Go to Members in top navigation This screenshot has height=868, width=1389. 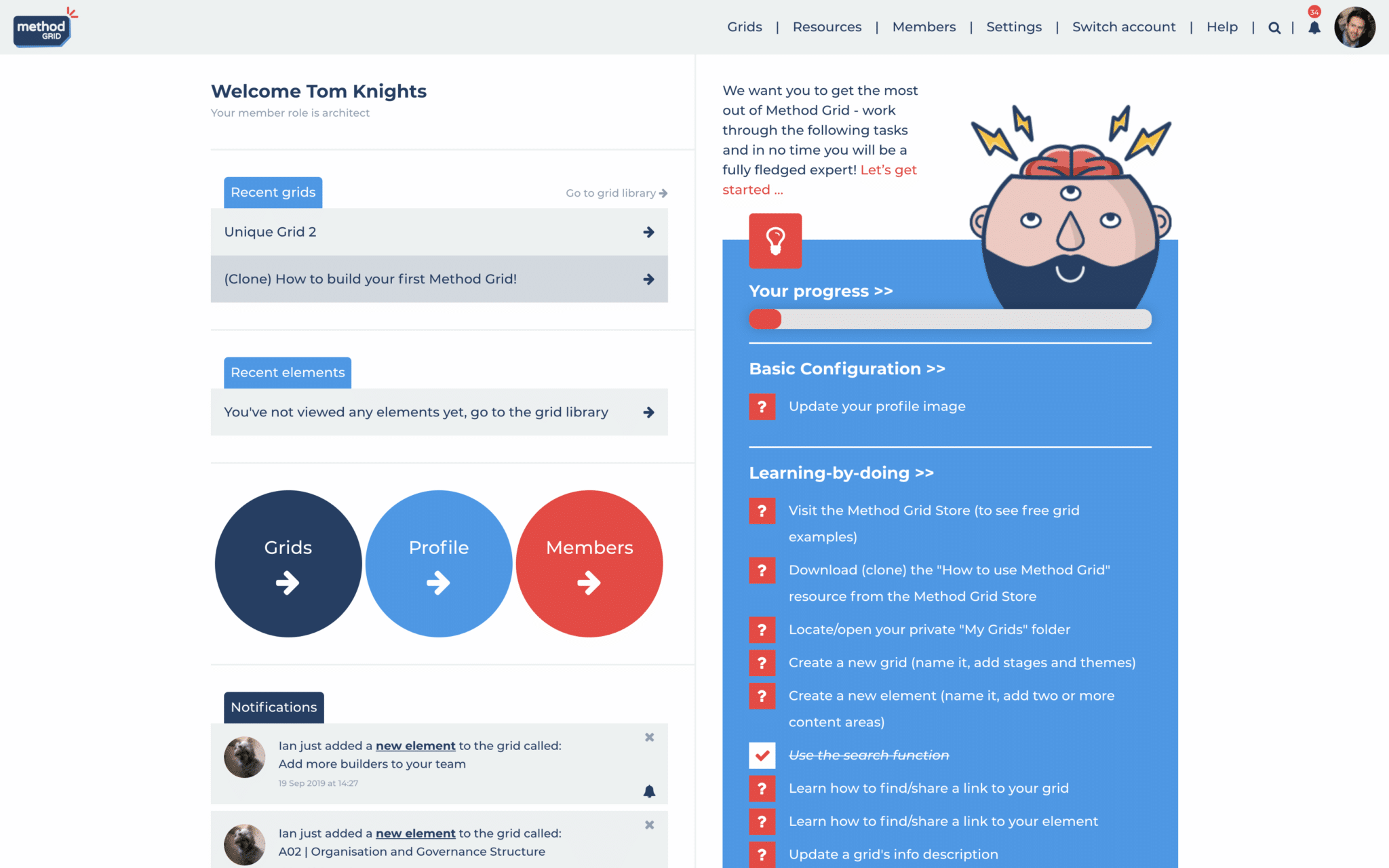(x=924, y=27)
